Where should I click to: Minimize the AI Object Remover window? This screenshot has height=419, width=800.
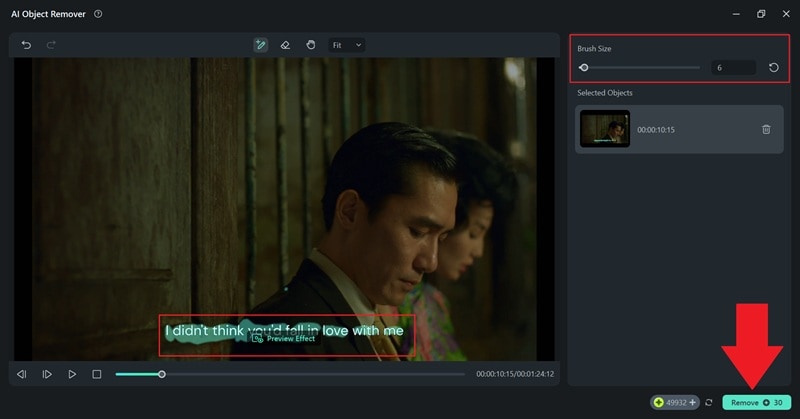(736, 14)
